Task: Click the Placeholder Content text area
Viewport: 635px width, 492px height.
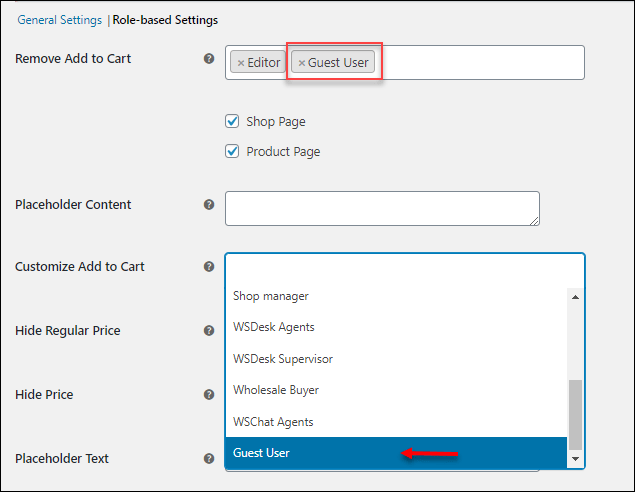Action: tap(382, 209)
